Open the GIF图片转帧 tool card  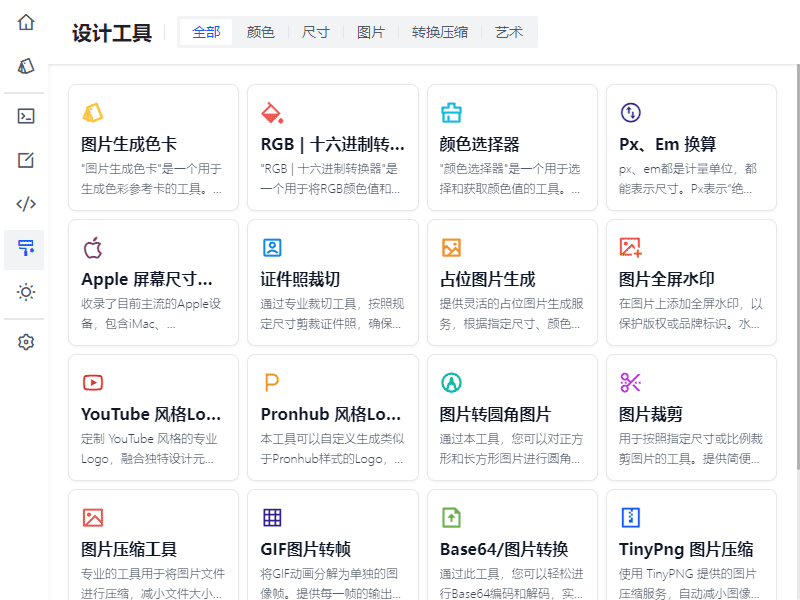tap(332, 548)
